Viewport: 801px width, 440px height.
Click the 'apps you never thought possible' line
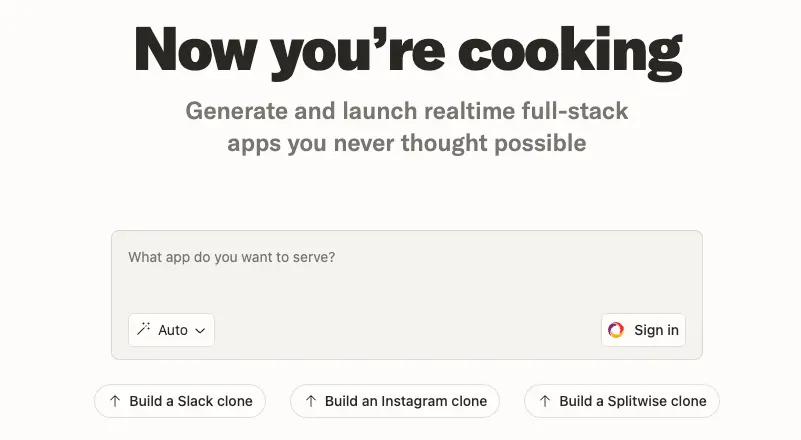pos(406,143)
